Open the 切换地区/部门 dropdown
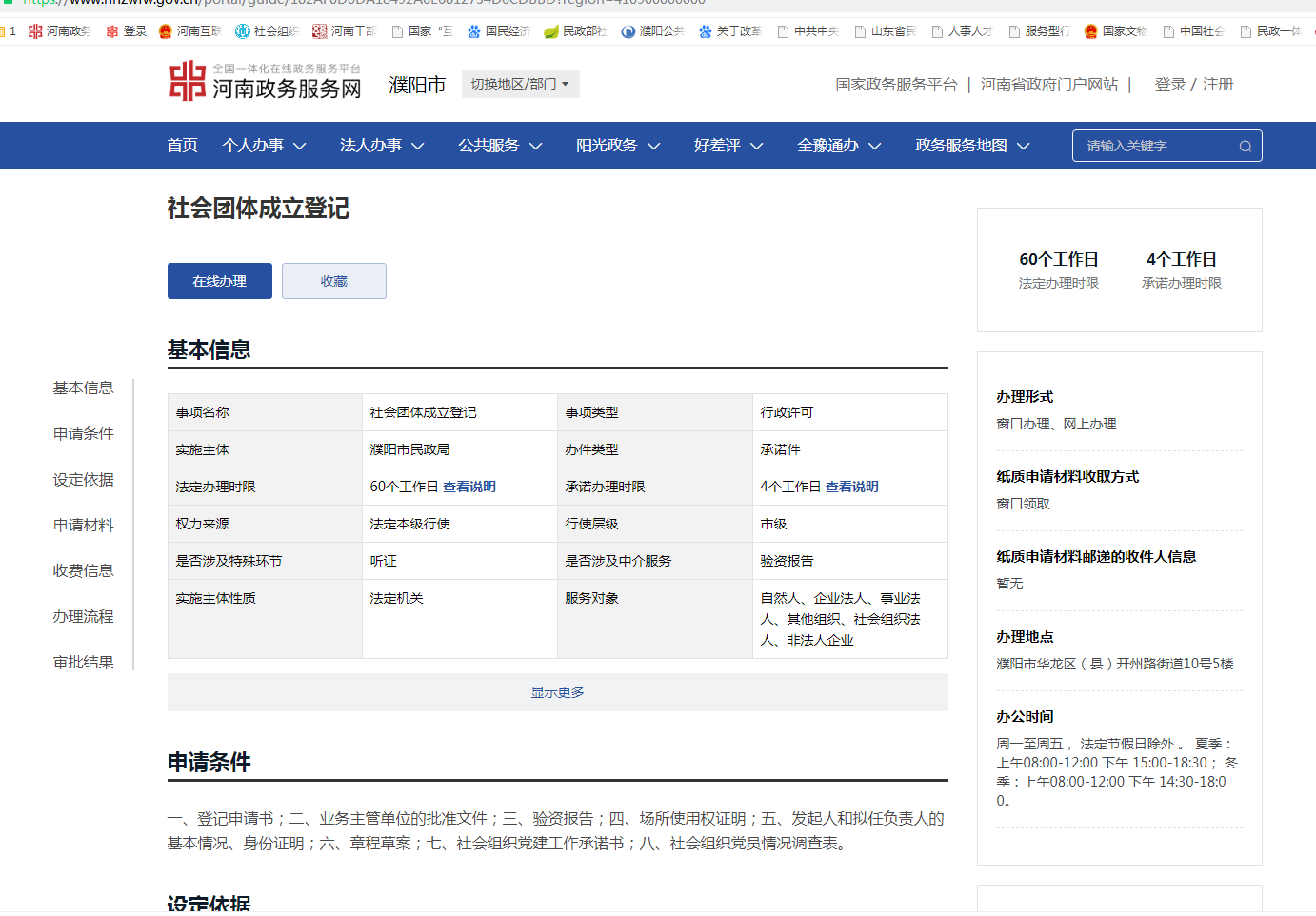This screenshot has height=916, width=1316. [520, 84]
